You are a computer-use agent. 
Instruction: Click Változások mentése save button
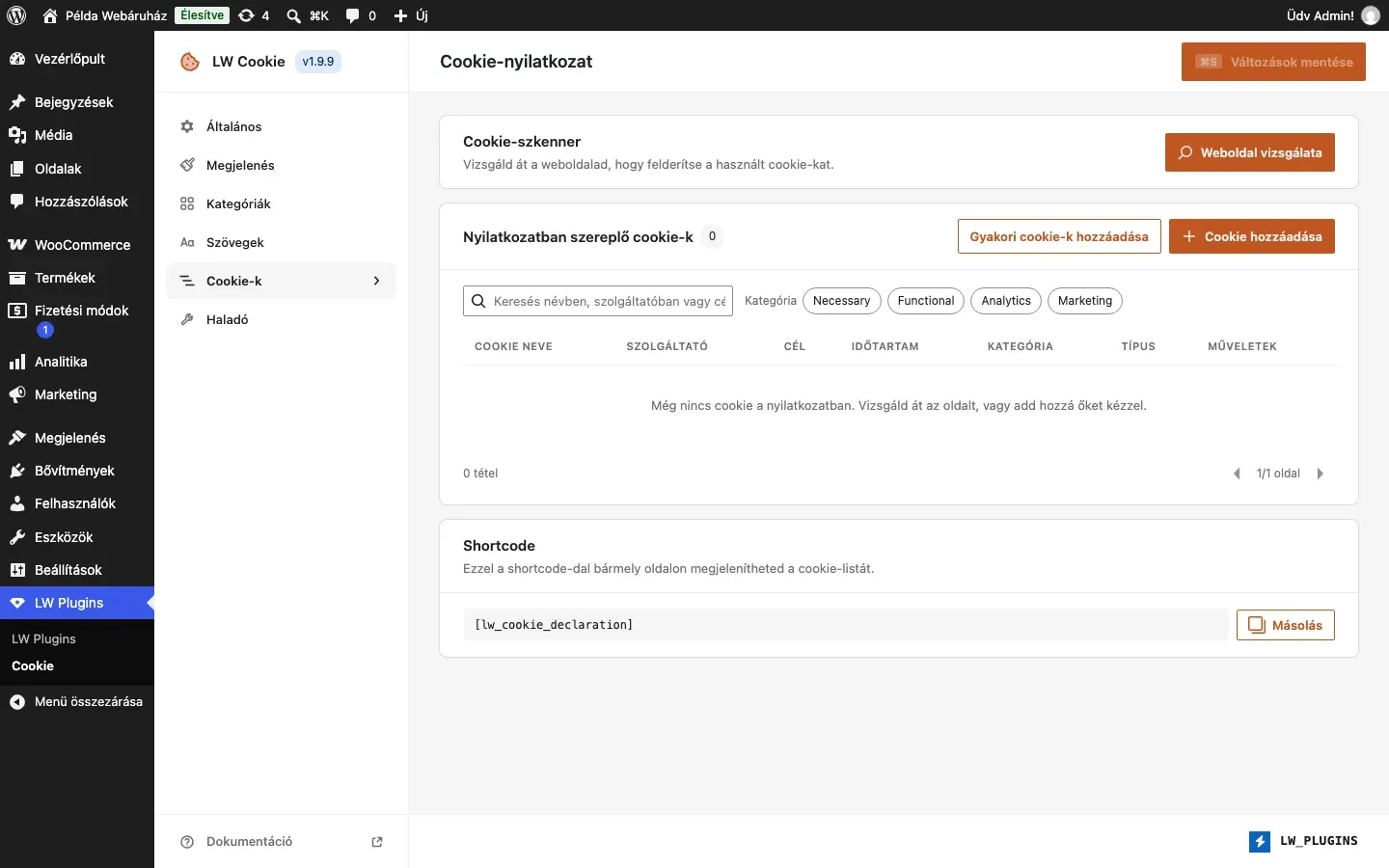(1273, 62)
